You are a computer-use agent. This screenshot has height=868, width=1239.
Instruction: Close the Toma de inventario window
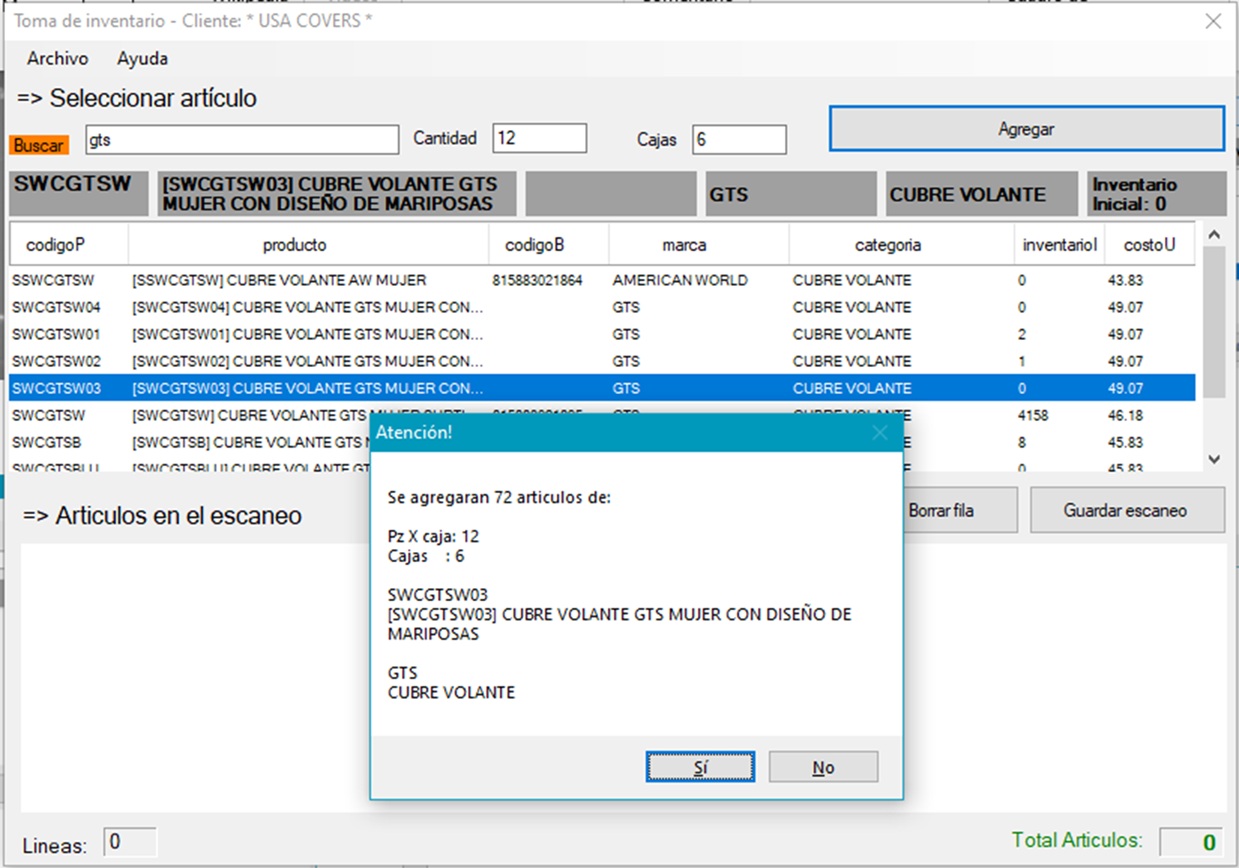coord(1213,21)
